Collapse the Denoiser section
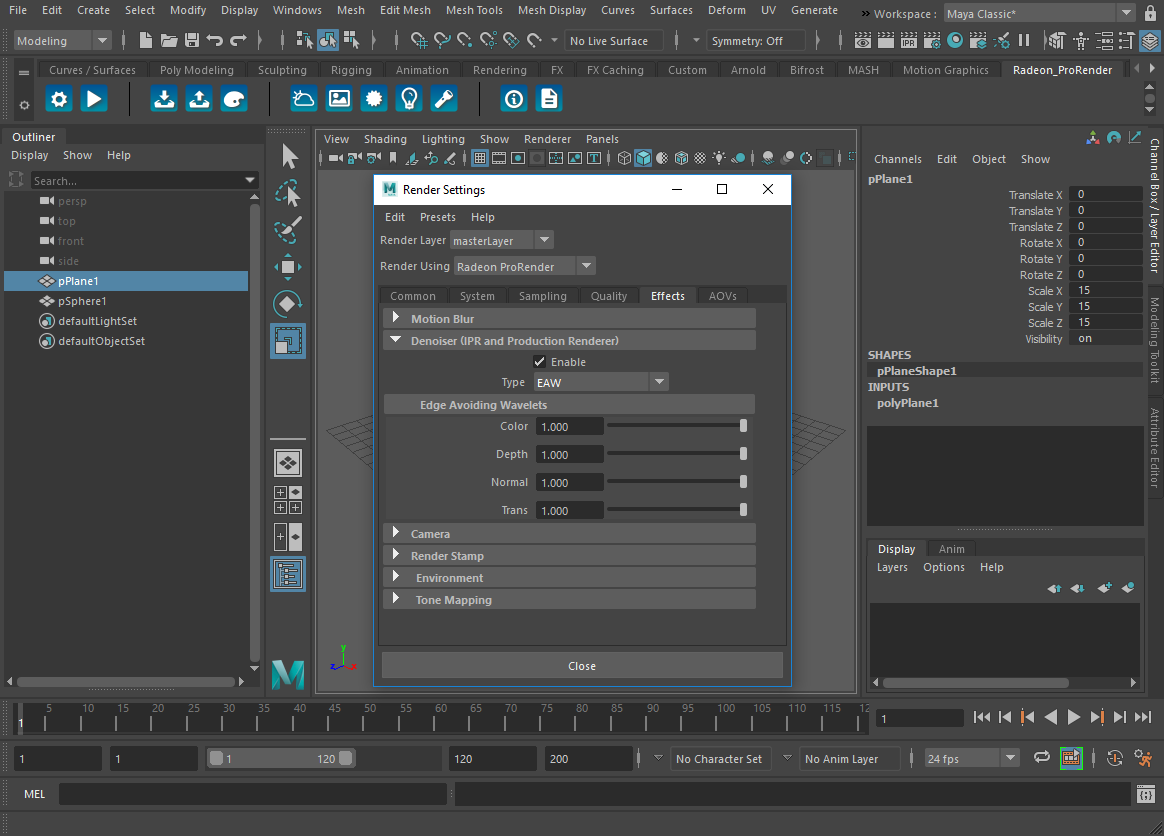 (396, 340)
